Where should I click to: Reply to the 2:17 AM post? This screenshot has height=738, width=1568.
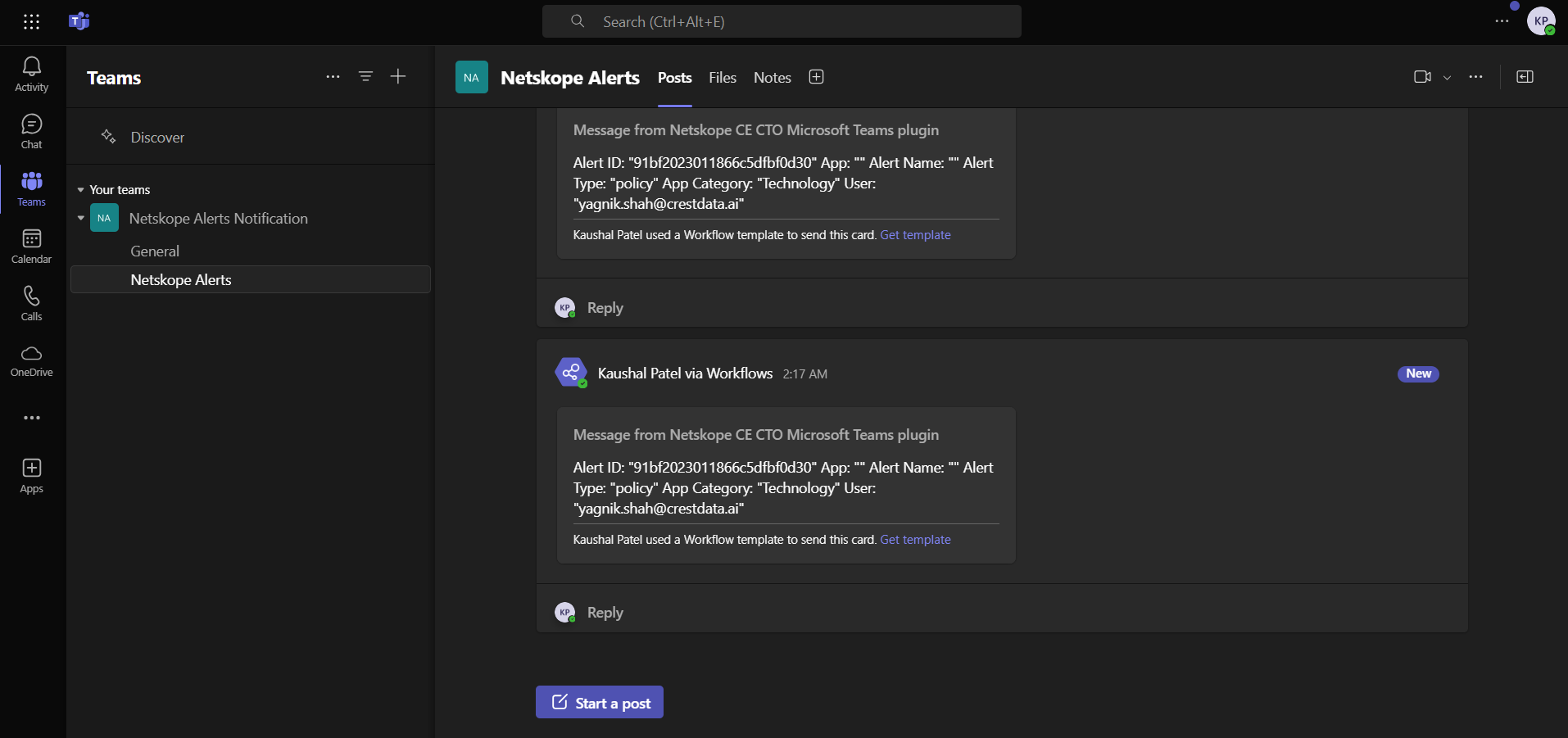point(605,613)
